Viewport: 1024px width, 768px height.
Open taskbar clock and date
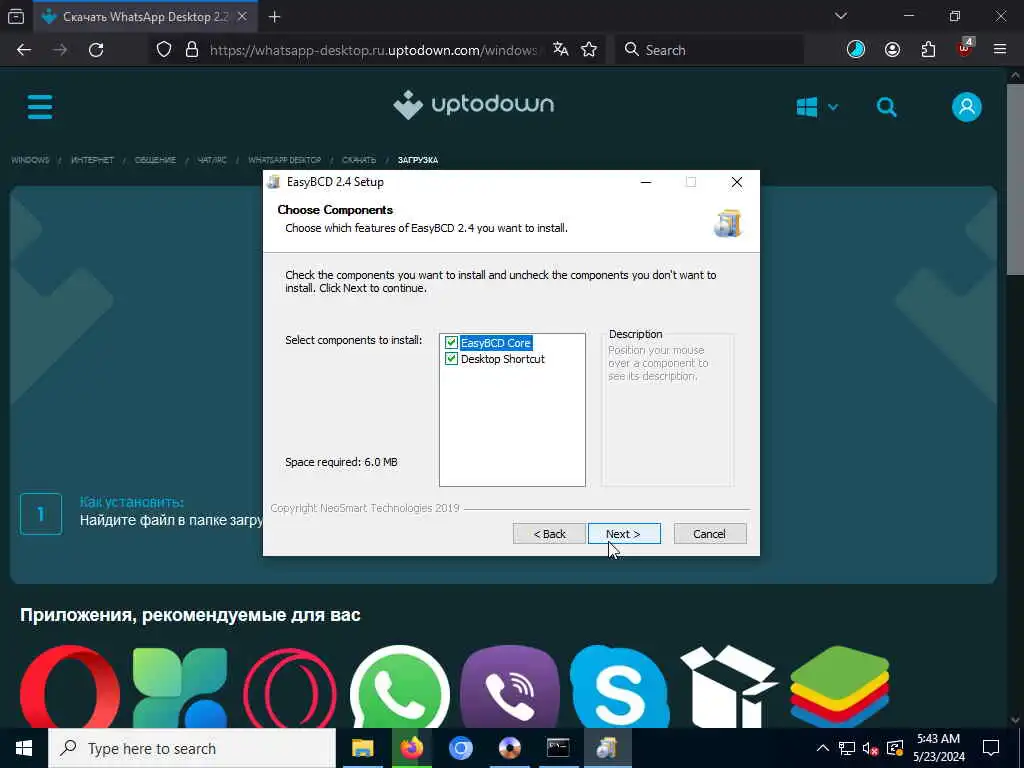tap(938, 748)
